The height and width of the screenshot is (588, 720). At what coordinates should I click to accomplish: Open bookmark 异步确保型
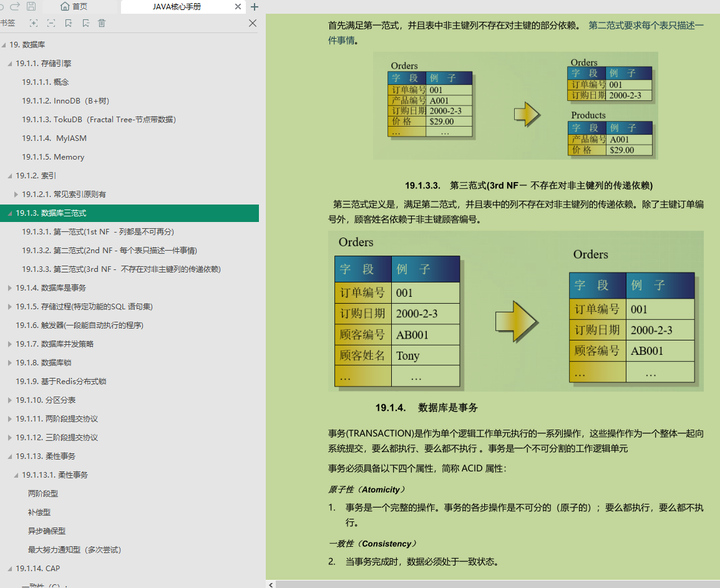[46, 532]
